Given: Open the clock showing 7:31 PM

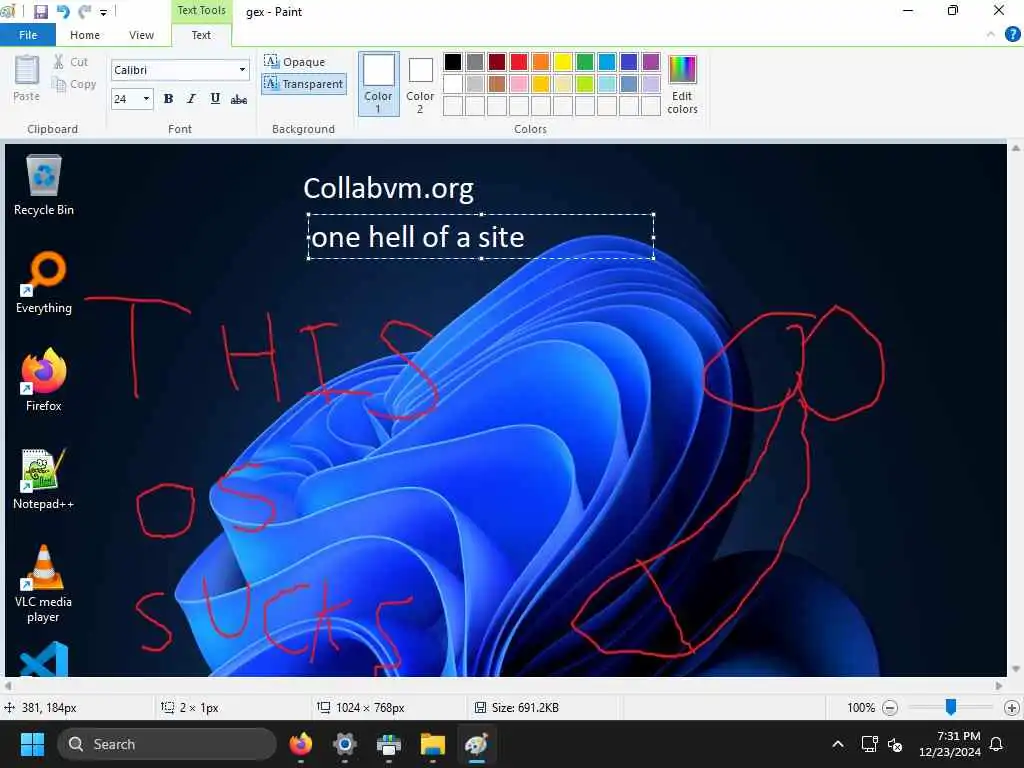Looking at the screenshot, I should pos(950,744).
